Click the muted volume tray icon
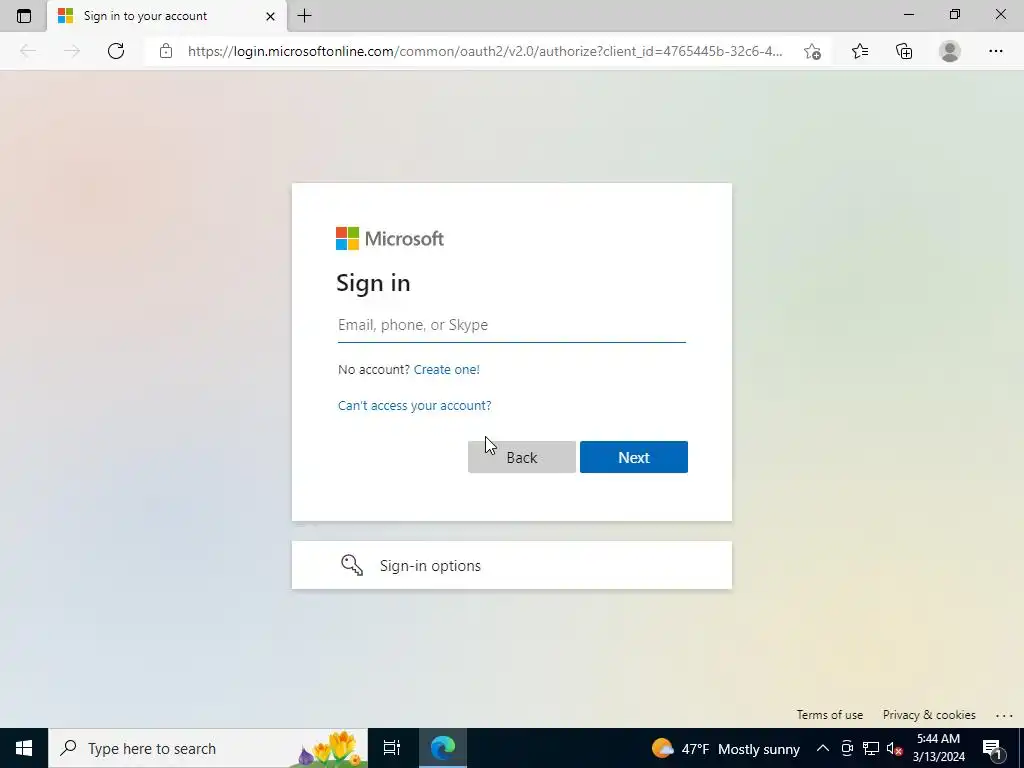Image resolution: width=1024 pixels, height=768 pixels. point(894,748)
